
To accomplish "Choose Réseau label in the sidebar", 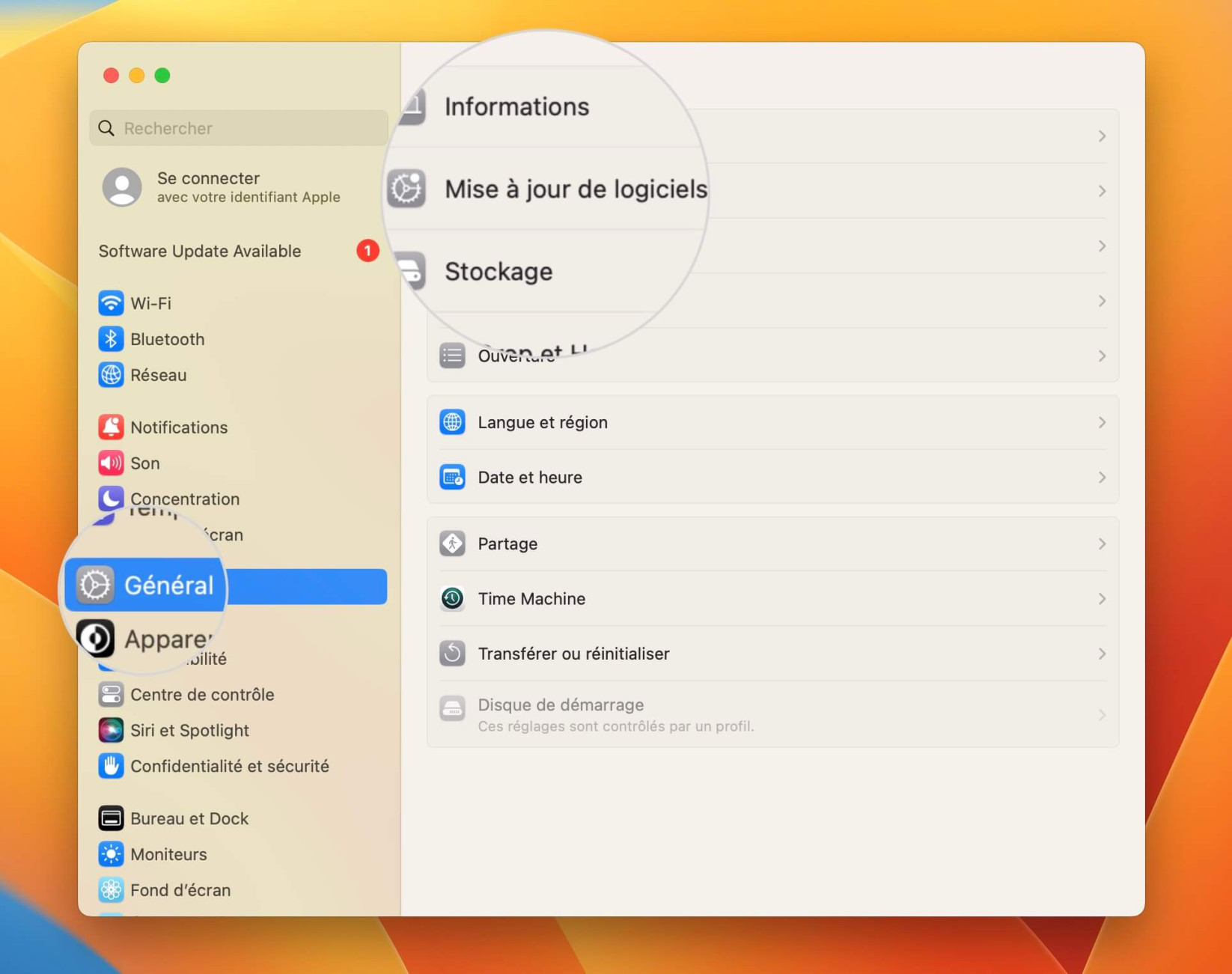I will point(158,375).
